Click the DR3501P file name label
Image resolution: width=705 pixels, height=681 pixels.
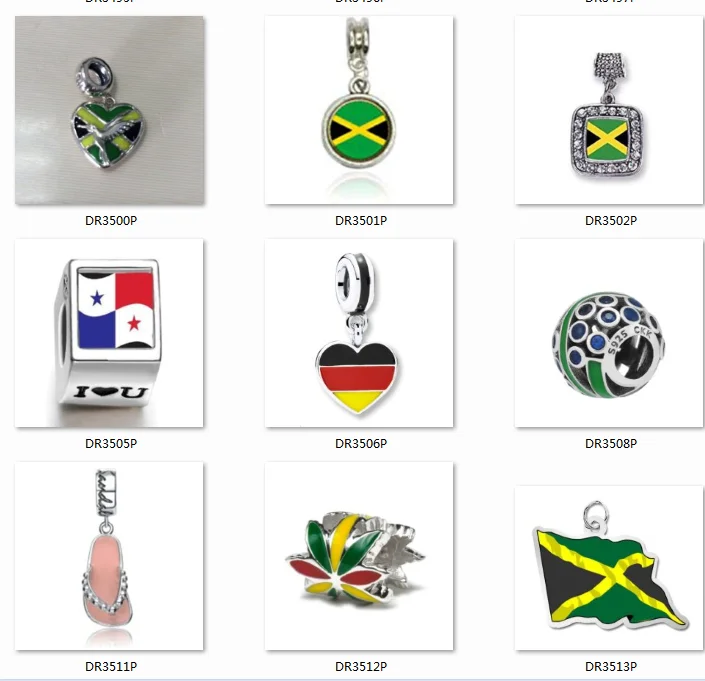click(361, 221)
